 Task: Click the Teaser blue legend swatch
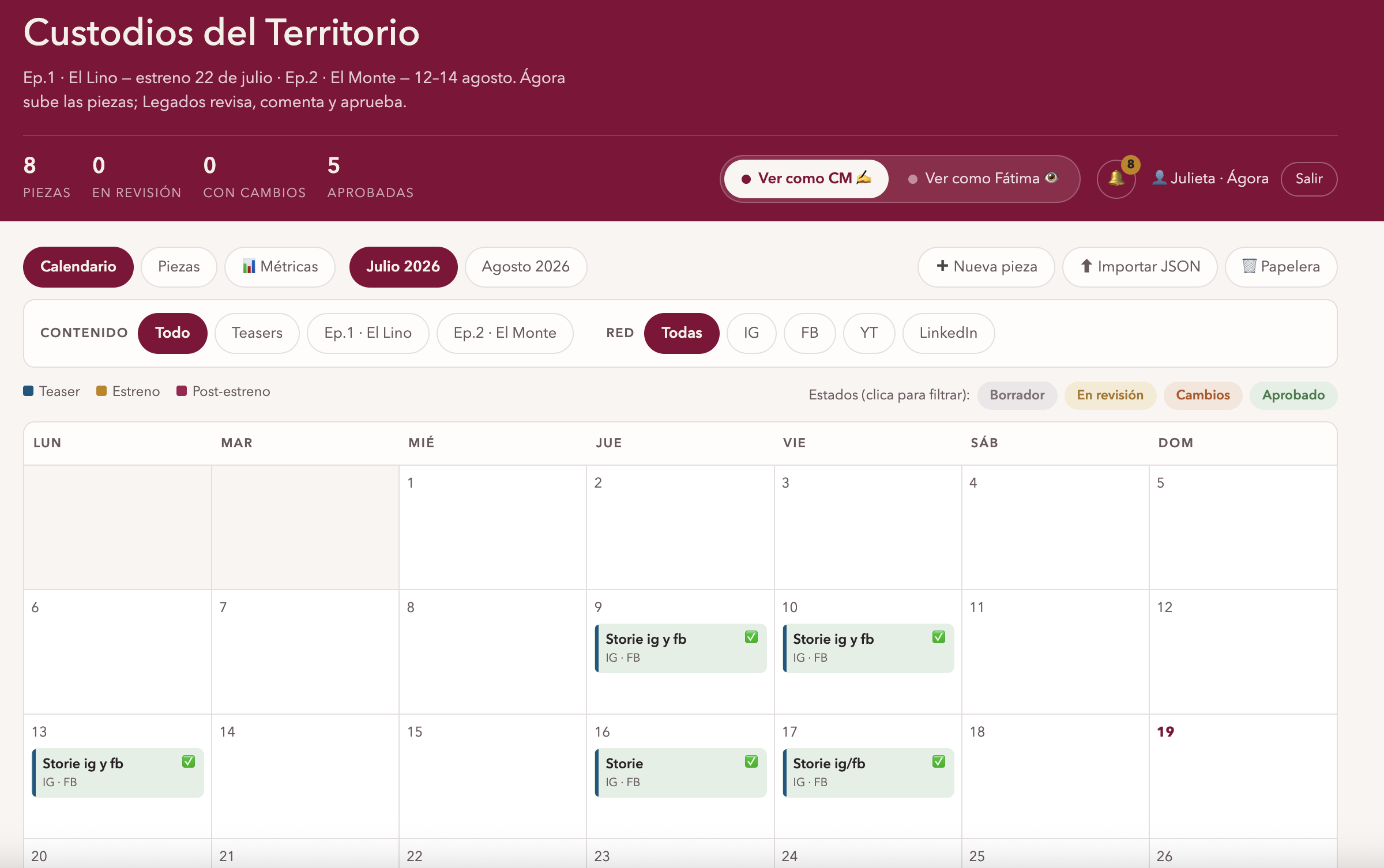[x=28, y=391]
